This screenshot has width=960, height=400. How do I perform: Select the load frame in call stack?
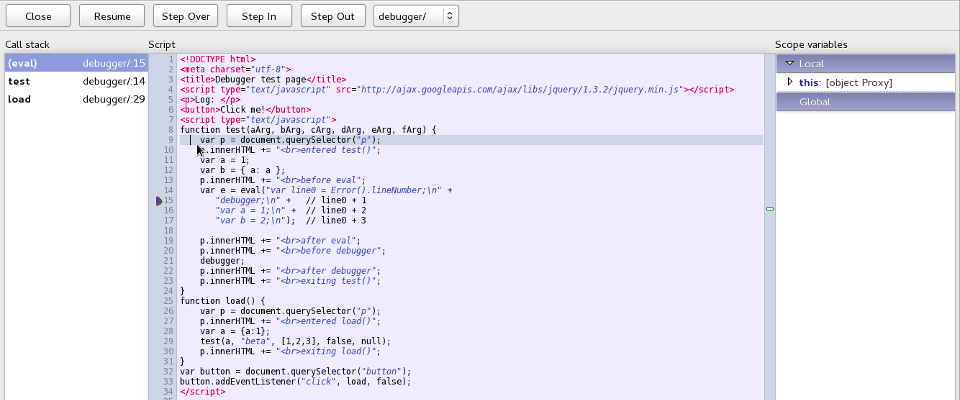point(75,99)
